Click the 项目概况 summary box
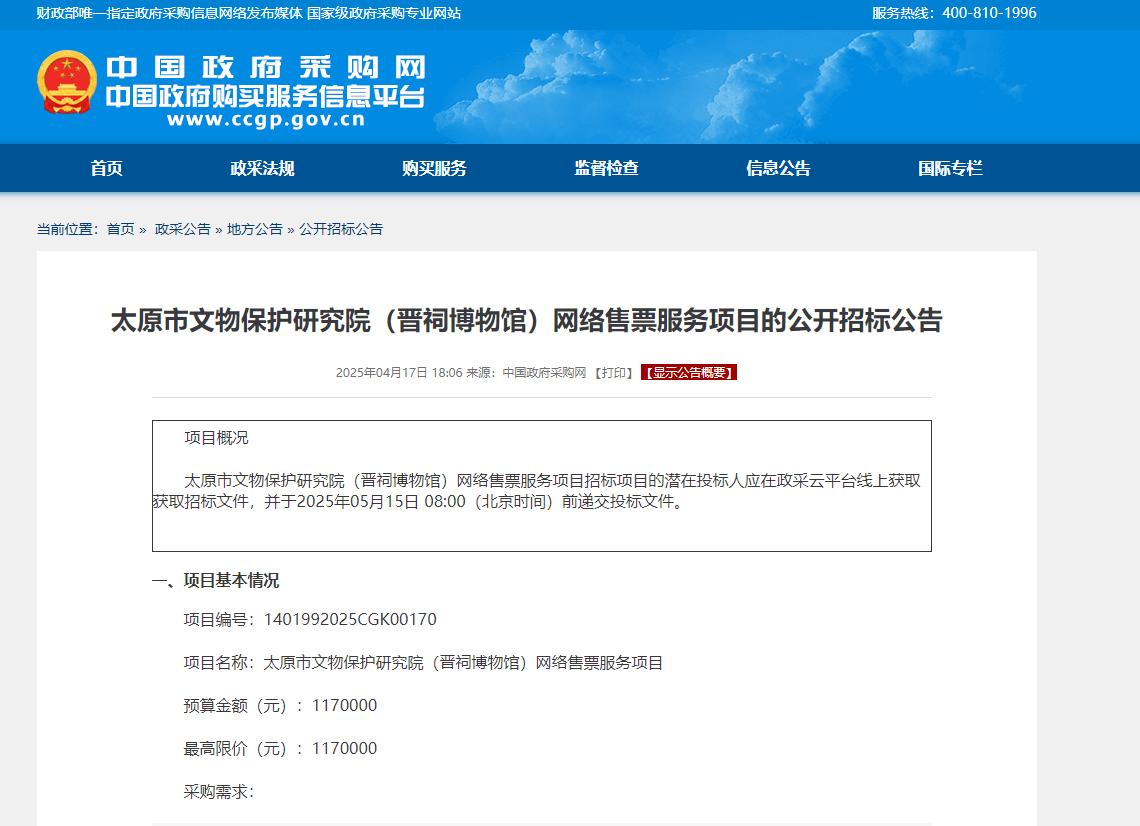 point(541,485)
